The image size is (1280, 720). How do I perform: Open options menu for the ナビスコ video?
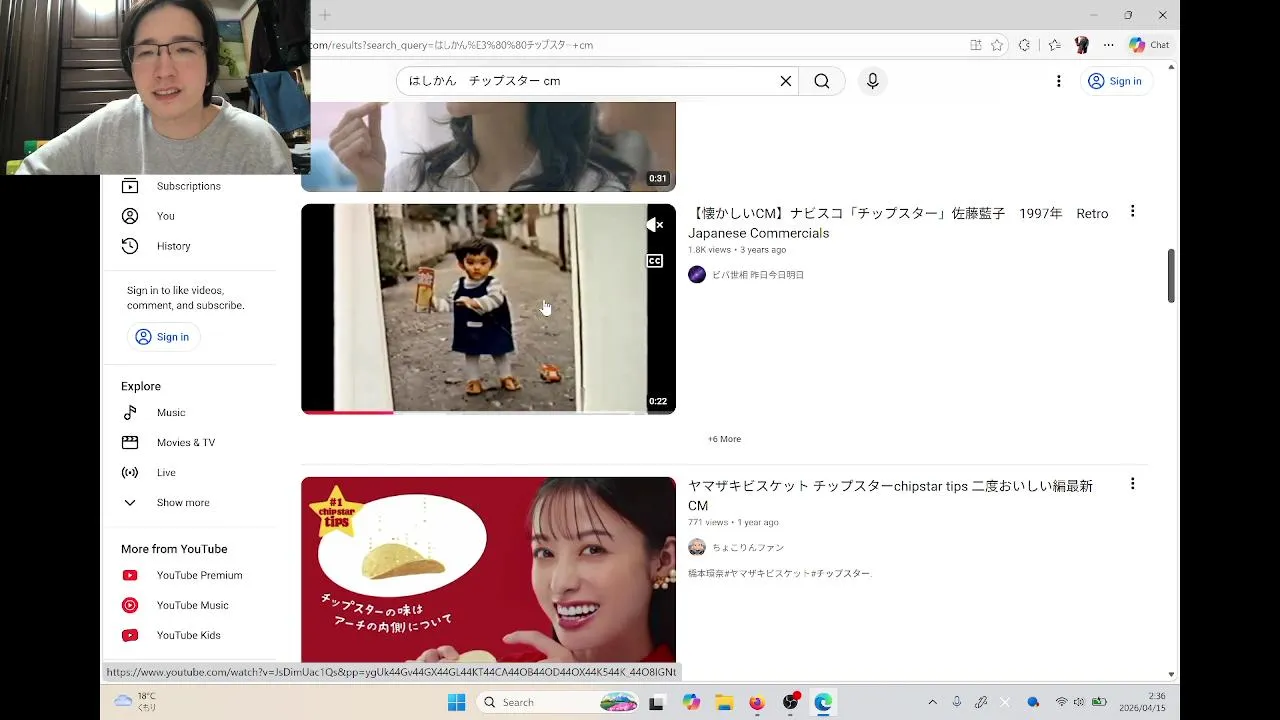point(1132,212)
